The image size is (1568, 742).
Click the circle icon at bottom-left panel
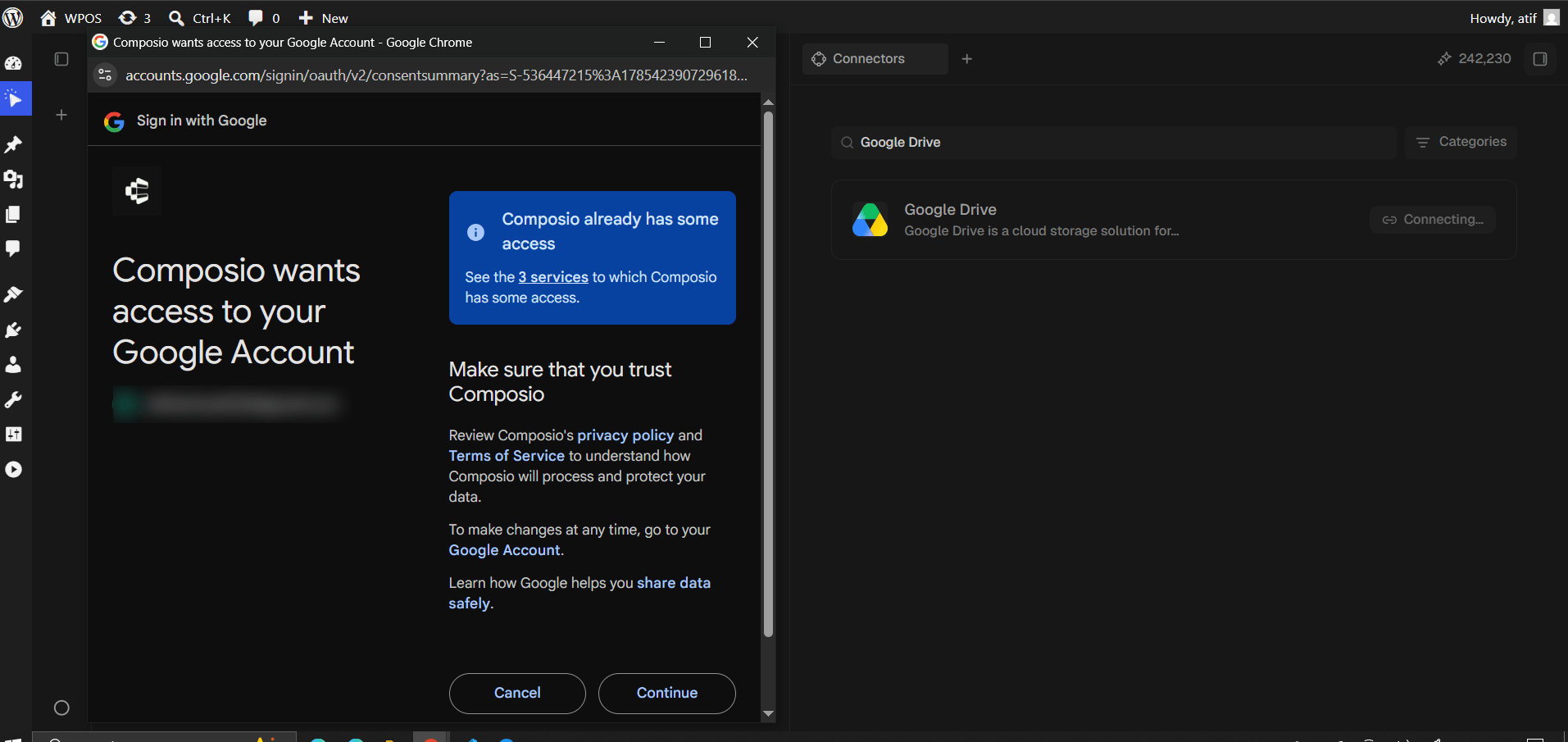(61, 708)
